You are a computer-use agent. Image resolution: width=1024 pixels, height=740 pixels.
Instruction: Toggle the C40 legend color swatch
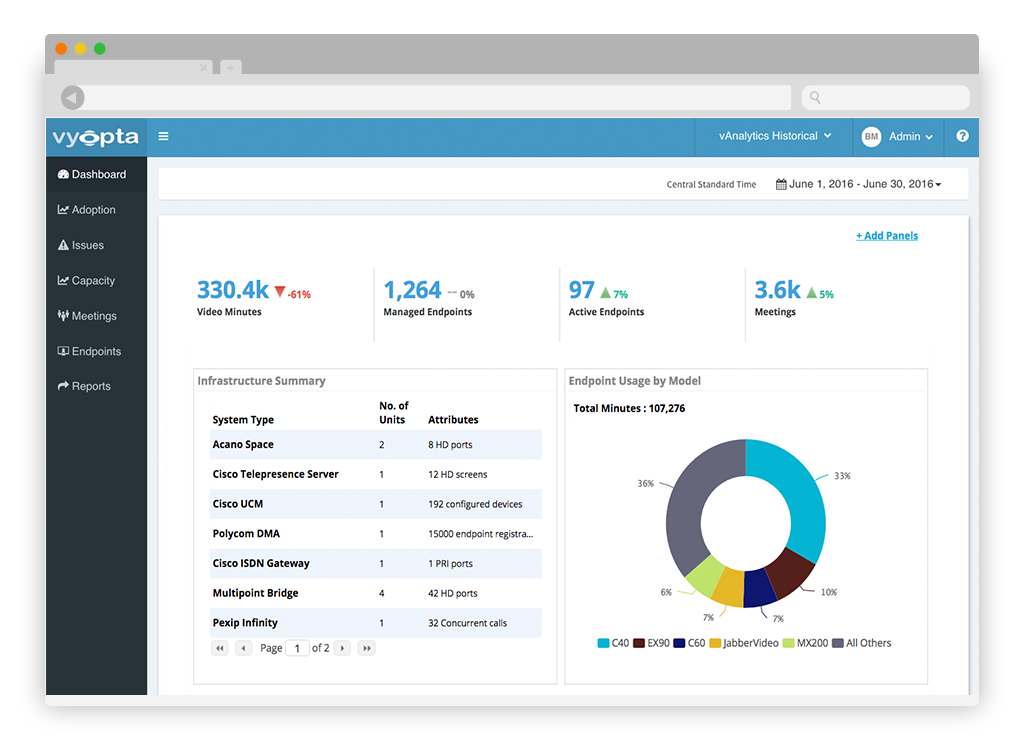click(603, 643)
